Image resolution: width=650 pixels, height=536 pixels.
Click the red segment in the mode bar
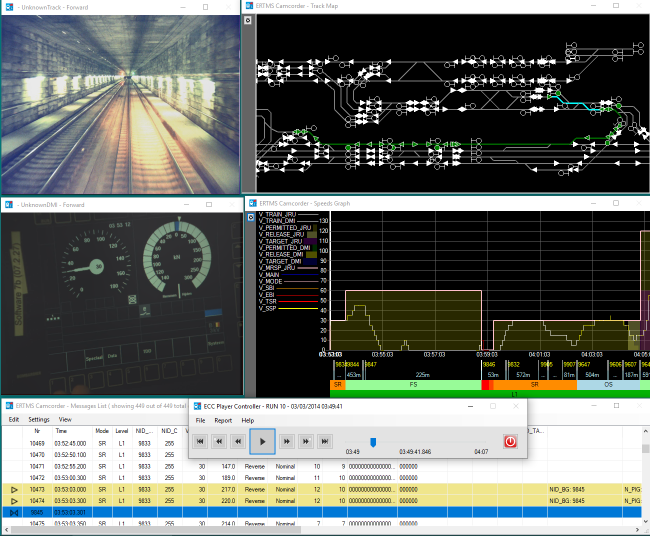point(485,385)
